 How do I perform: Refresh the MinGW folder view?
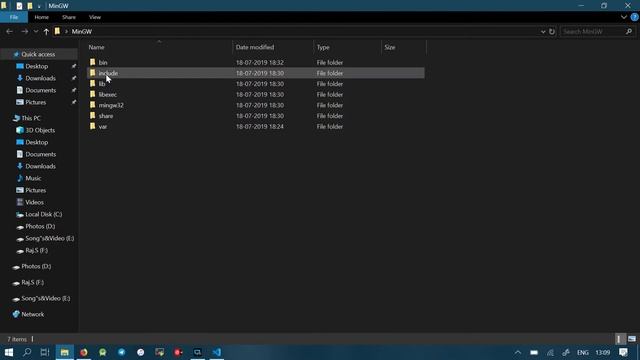click(552, 31)
